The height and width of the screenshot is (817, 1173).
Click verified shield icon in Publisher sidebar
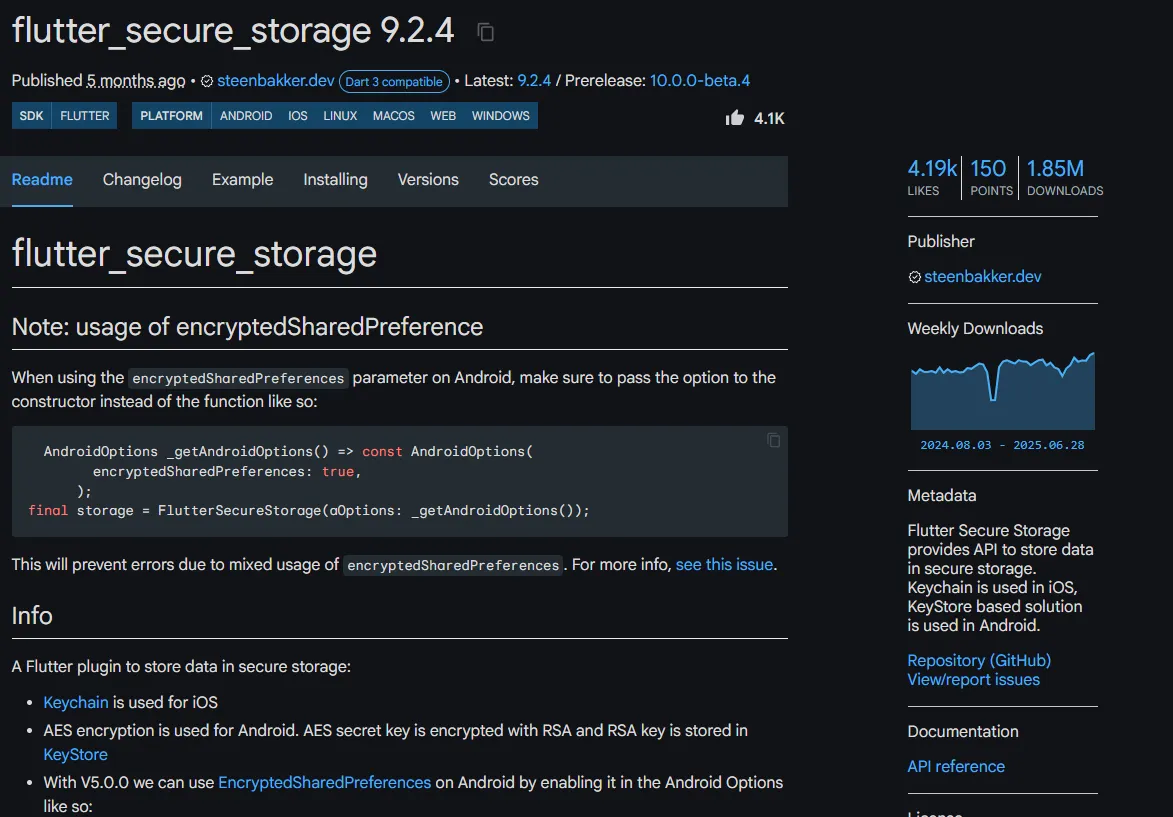click(914, 277)
